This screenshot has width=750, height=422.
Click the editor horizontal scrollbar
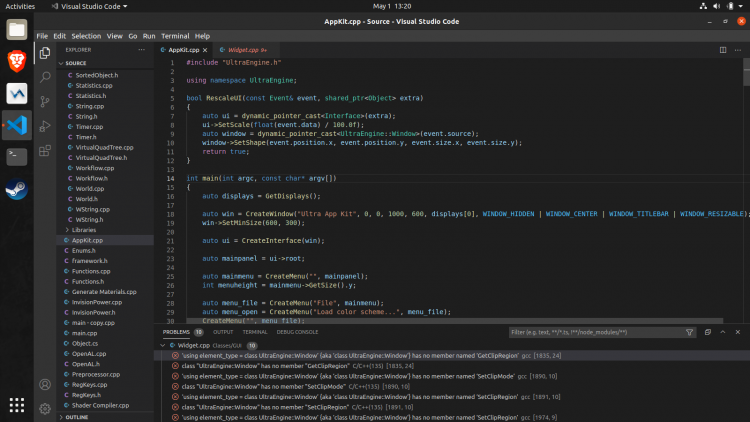[454, 321]
